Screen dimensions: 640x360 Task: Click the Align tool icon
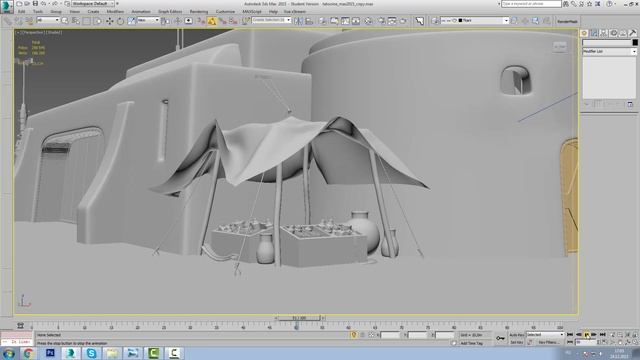tap(309, 21)
